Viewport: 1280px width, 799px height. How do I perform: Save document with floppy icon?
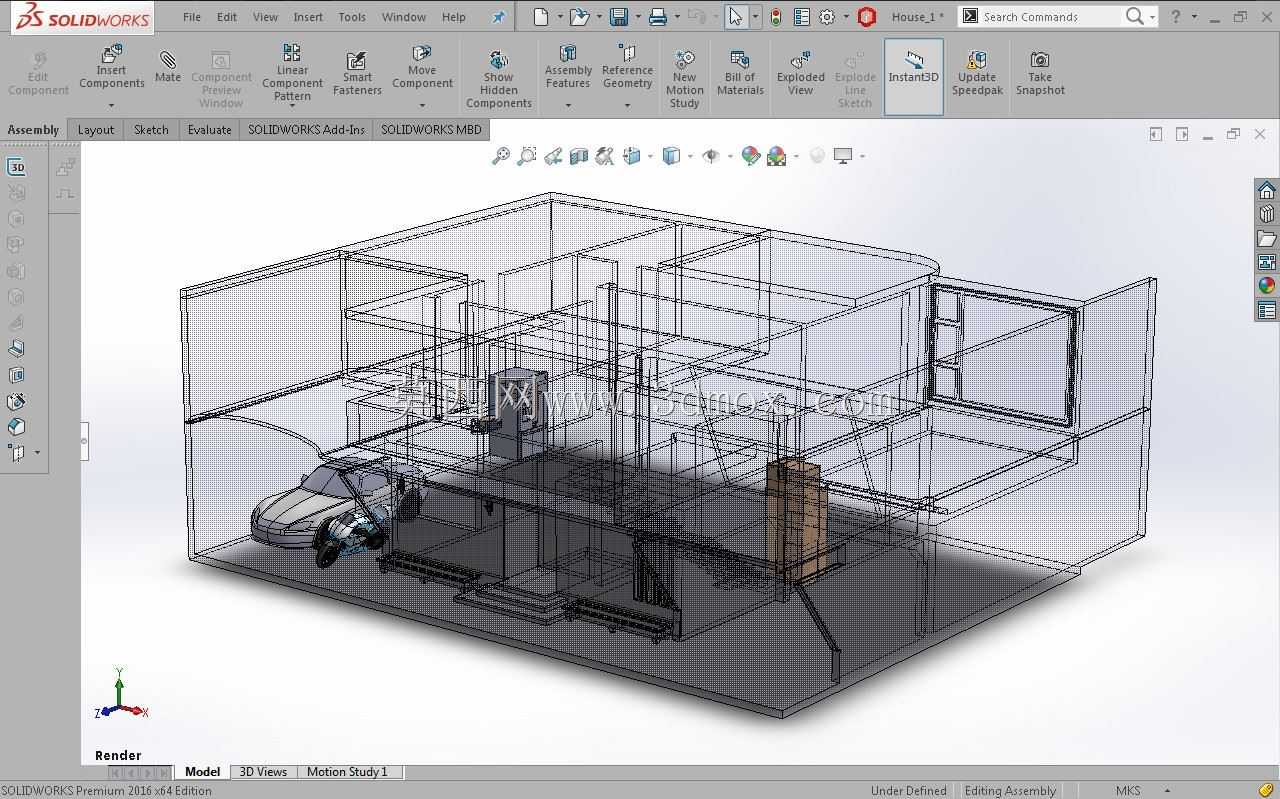619,17
